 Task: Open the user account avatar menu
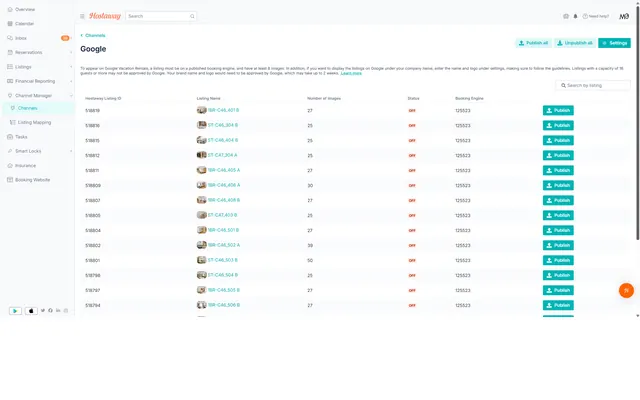point(624,16)
